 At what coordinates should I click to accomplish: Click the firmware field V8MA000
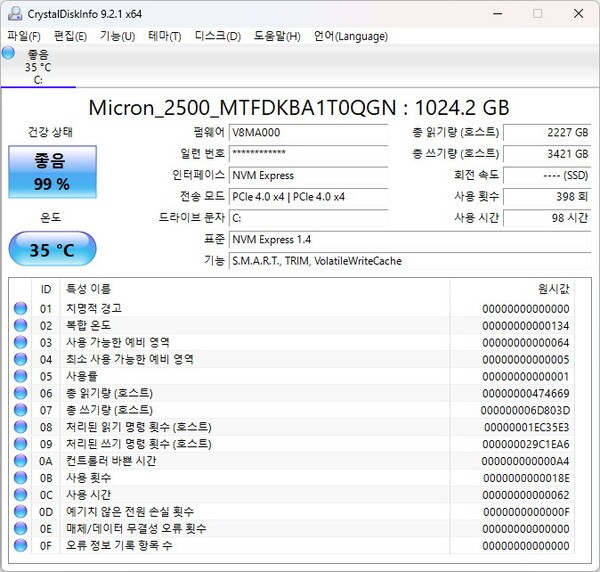[x=308, y=132]
